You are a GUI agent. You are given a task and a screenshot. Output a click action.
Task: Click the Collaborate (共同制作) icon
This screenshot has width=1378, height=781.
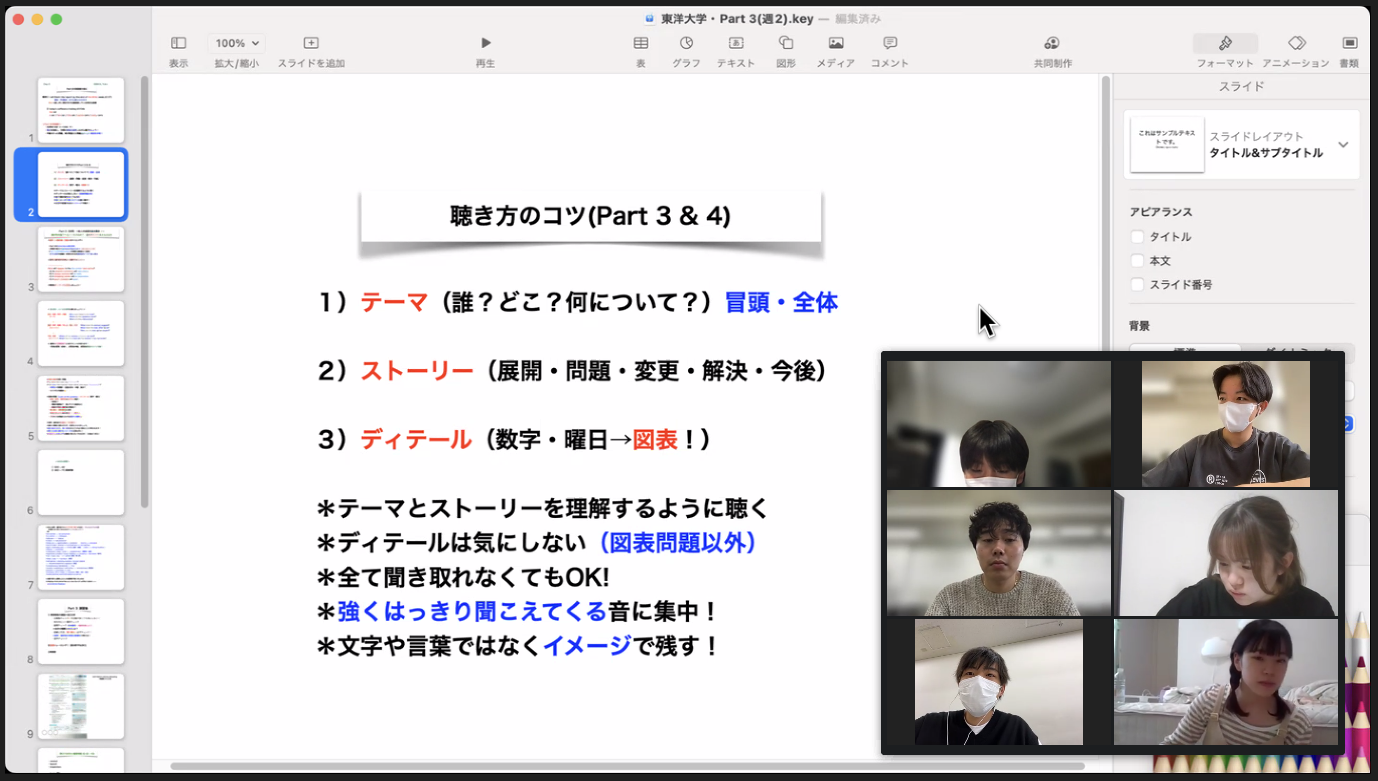tap(1052, 43)
